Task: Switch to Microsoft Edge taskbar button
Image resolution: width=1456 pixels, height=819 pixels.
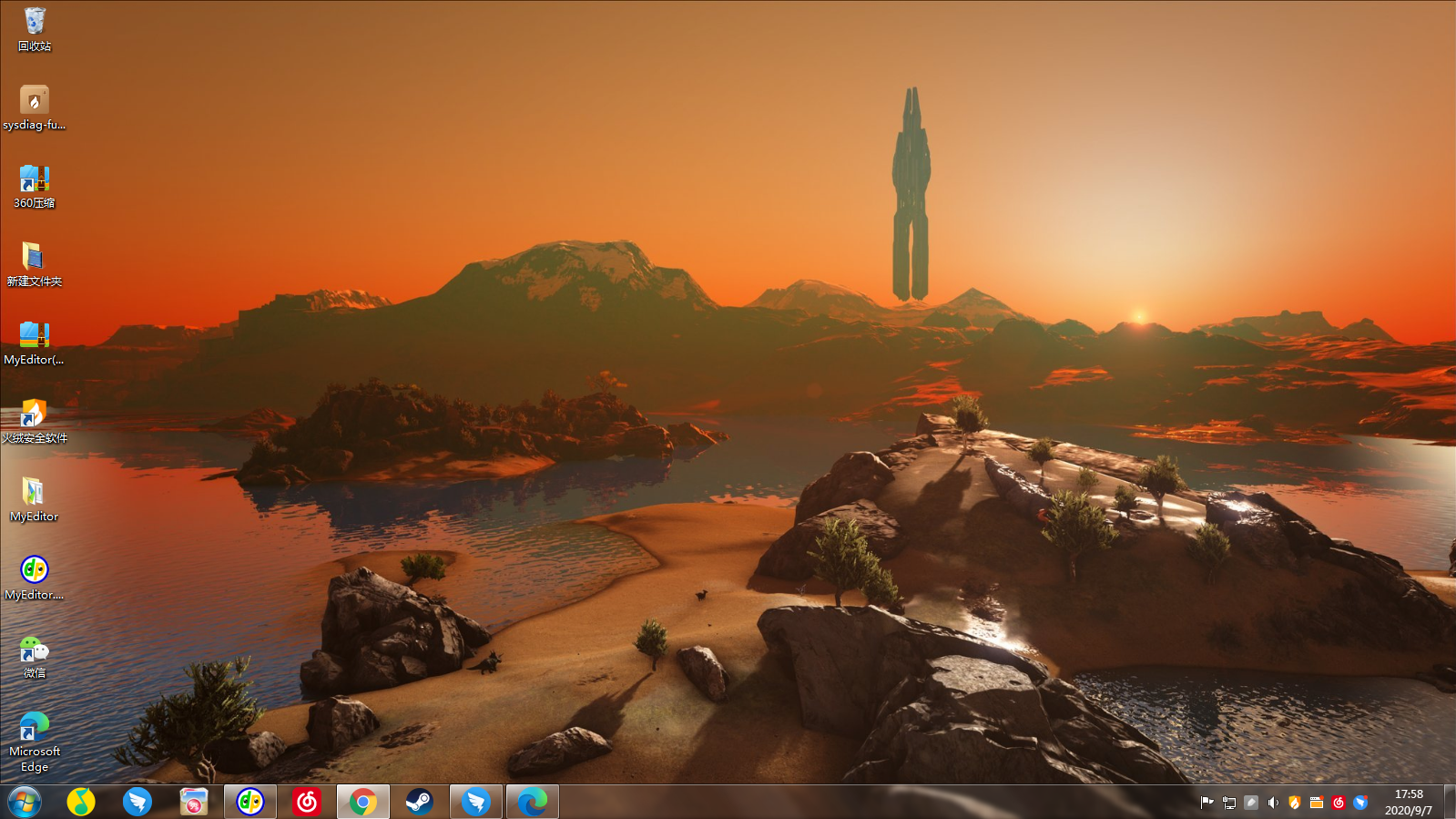Action: tap(533, 802)
